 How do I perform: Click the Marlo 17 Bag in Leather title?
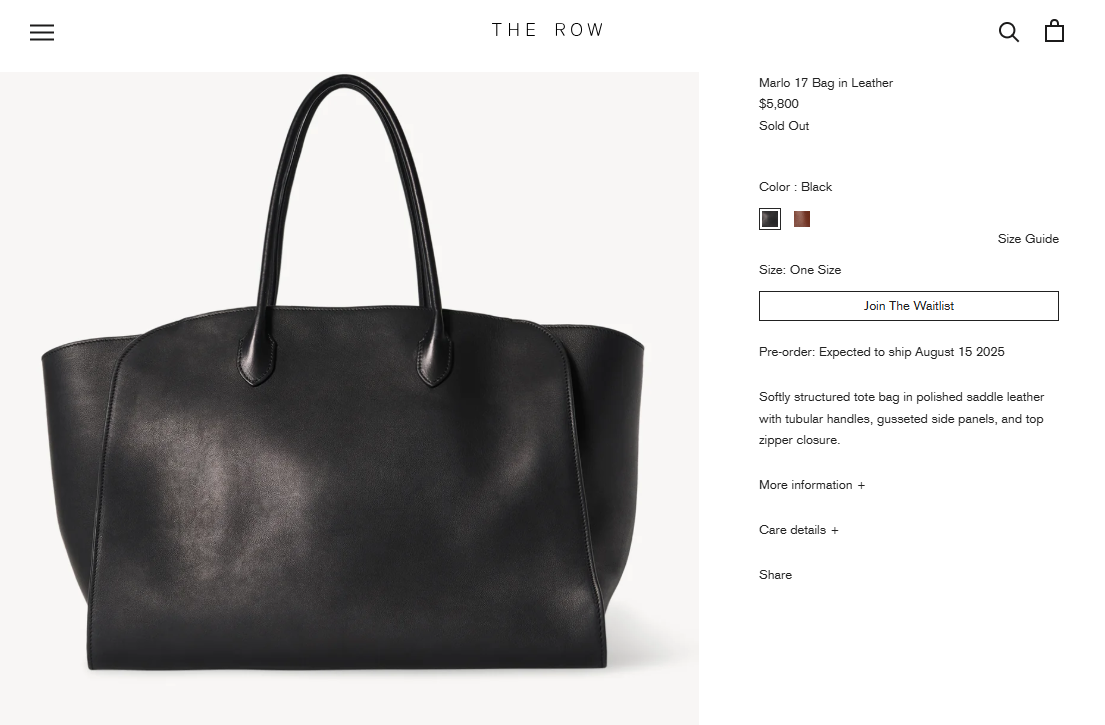825,83
